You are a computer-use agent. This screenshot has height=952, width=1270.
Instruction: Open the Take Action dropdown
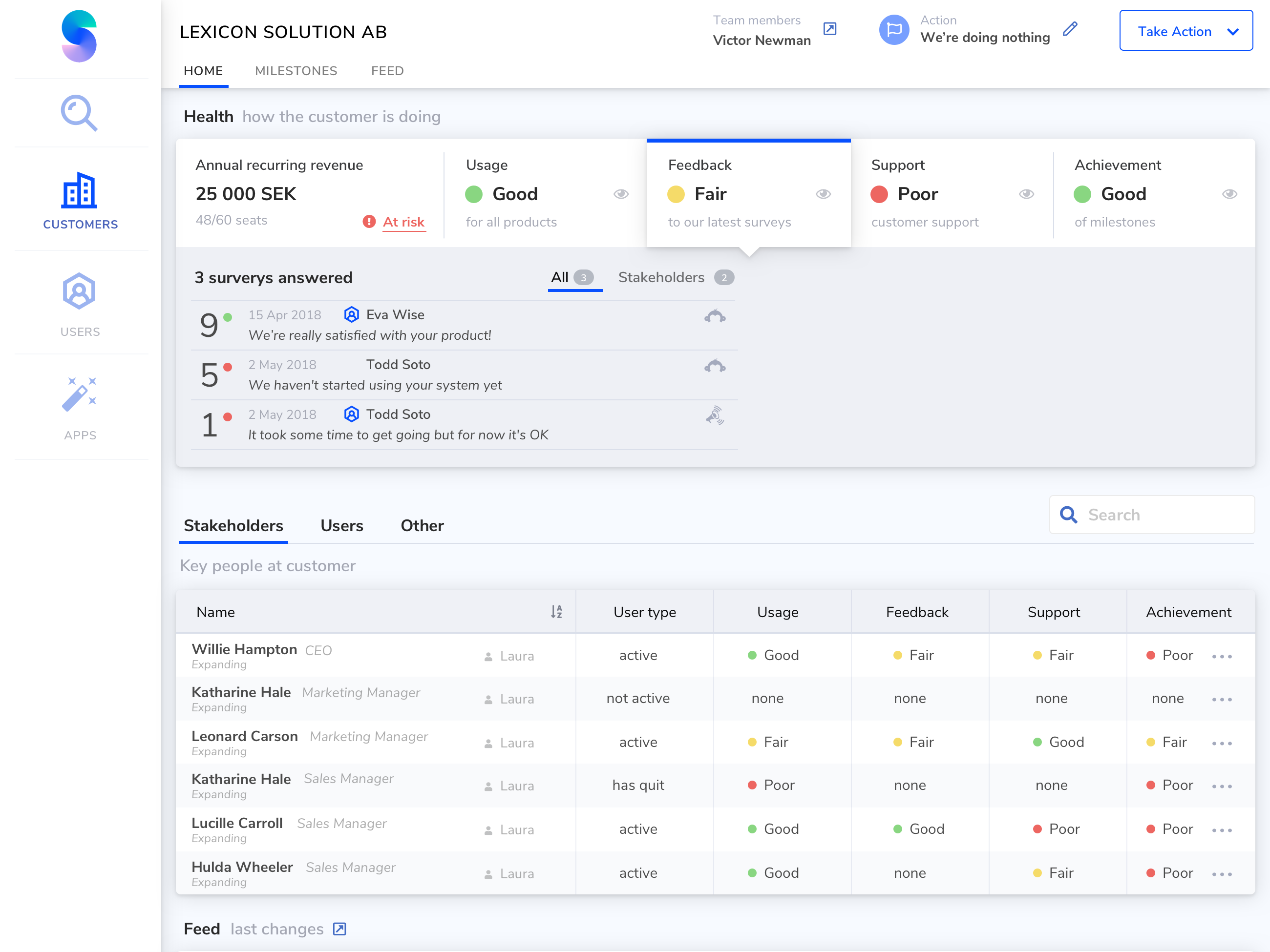point(1185,31)
